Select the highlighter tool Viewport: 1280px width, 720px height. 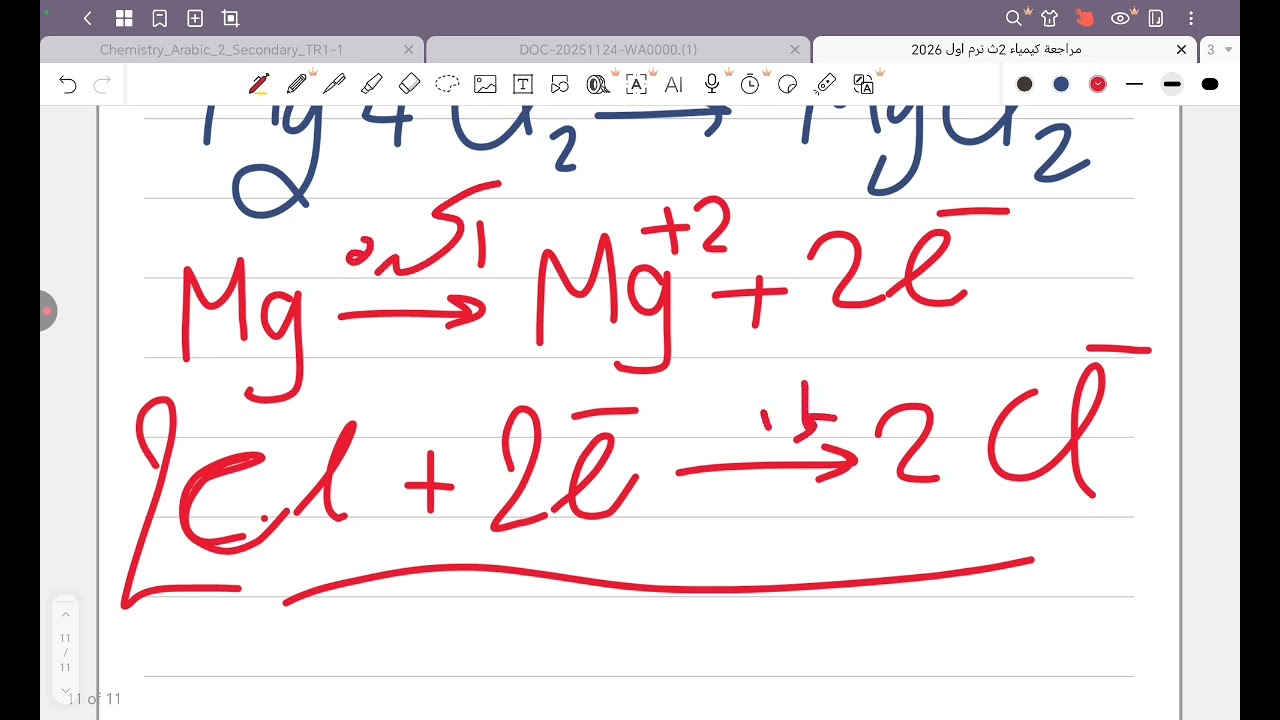point(371,84)
